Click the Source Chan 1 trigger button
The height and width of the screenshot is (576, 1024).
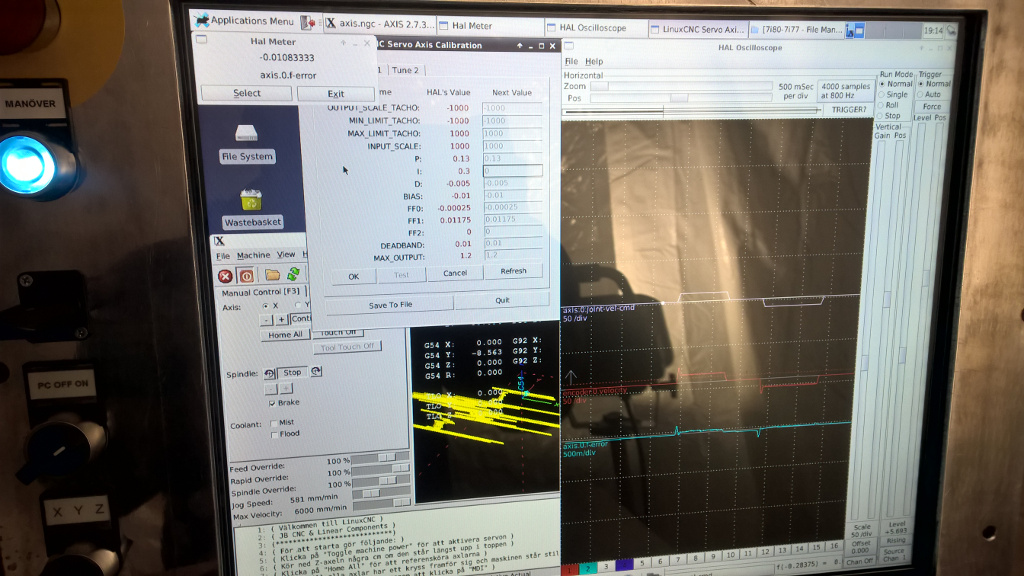tap(894, 555)
